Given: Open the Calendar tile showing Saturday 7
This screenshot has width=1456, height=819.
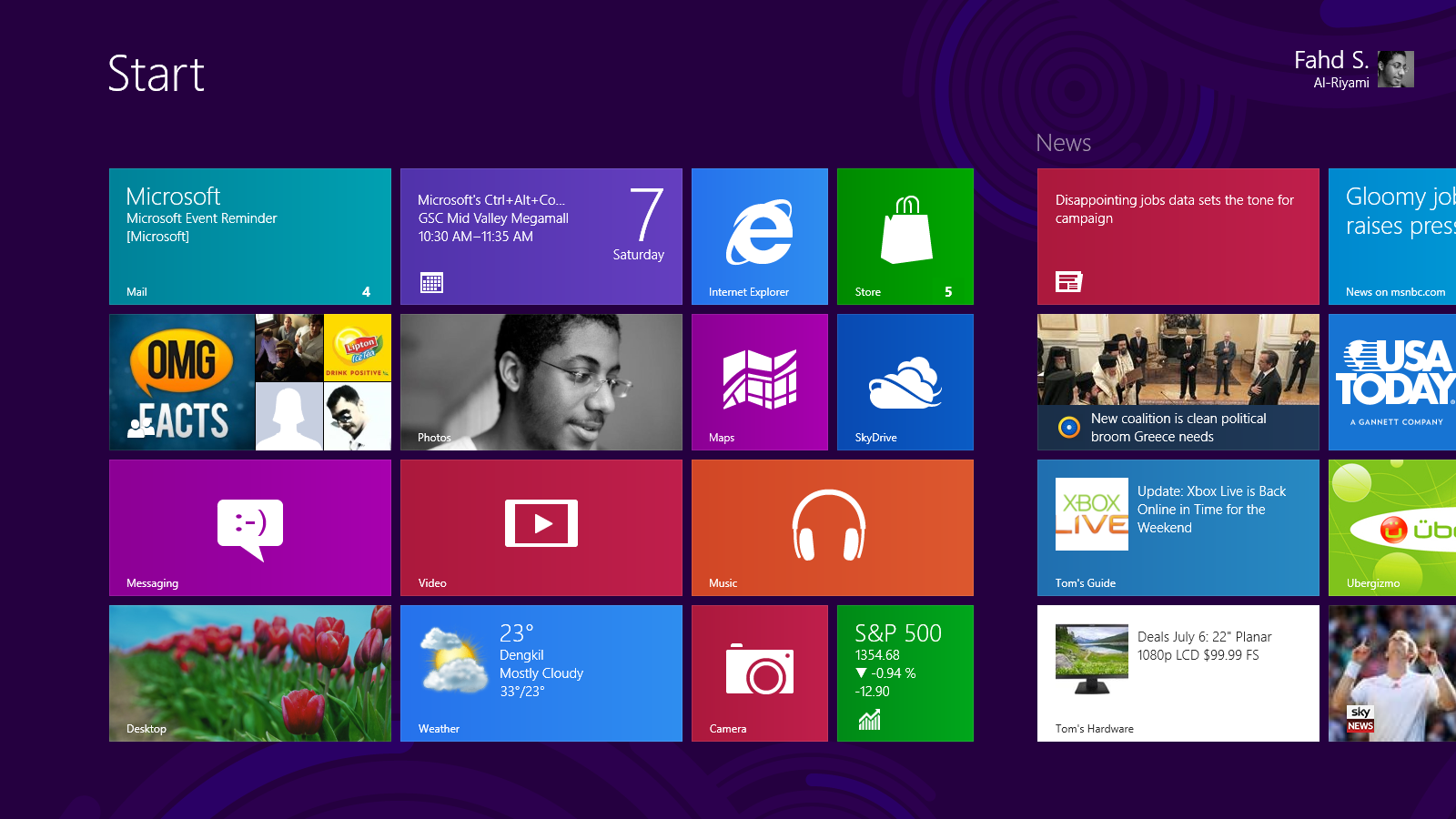Looking at the screenshot, I should 541,236.
